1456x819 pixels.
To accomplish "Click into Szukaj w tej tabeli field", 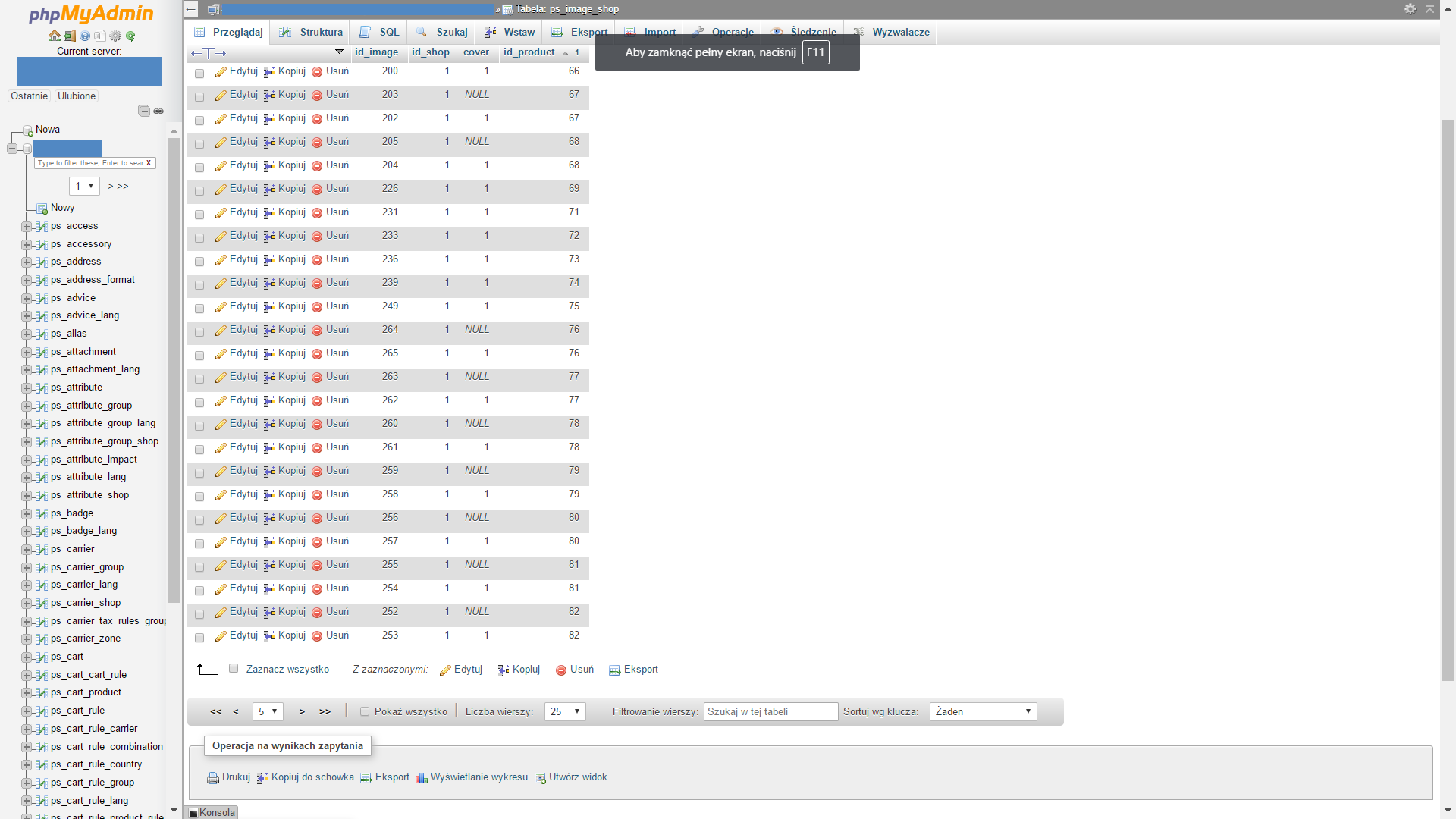I will pyautogui.click(x=770, y=711).
